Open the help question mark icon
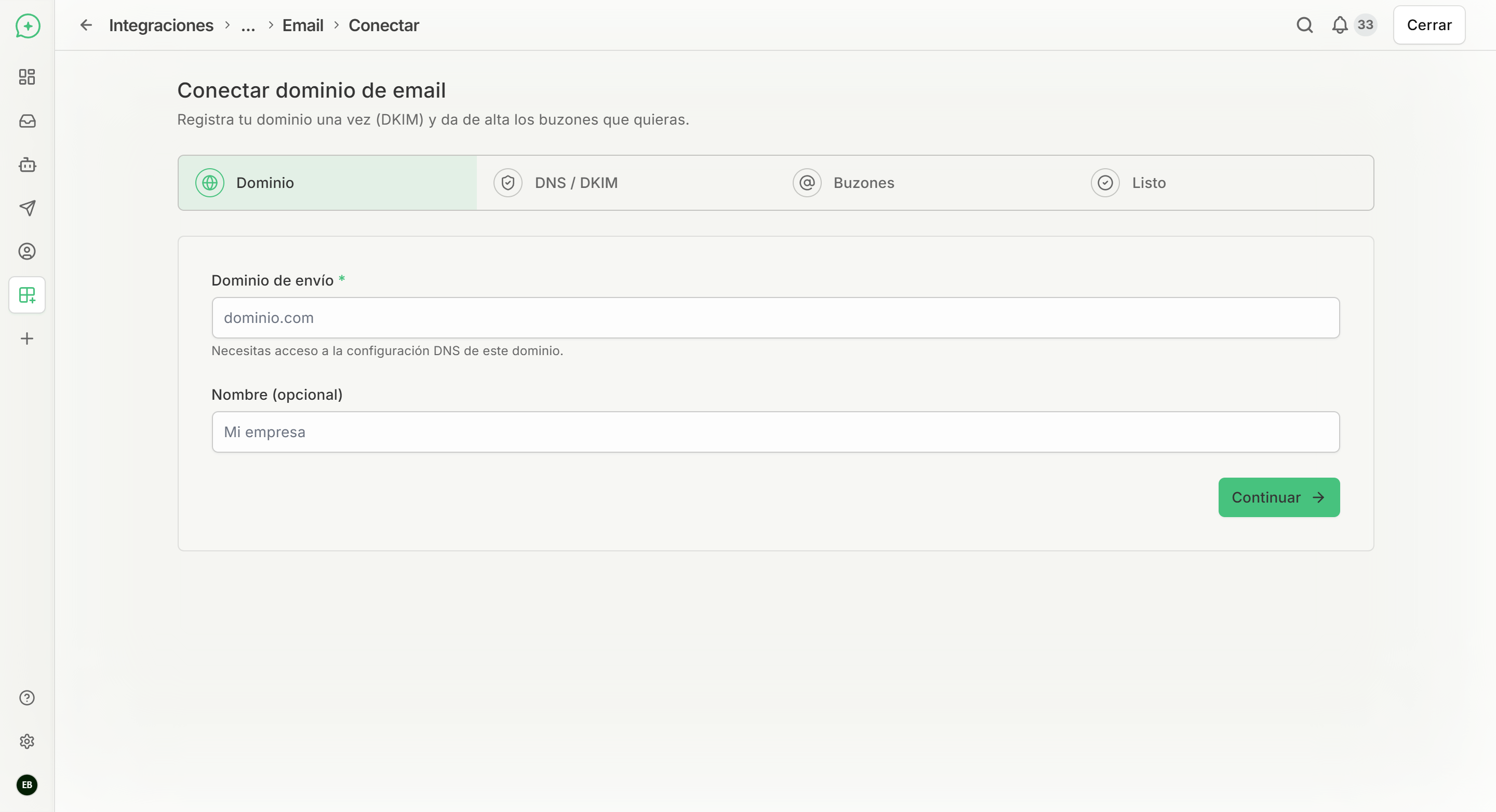The image size is (1496, 812). (x=26, y=698)
